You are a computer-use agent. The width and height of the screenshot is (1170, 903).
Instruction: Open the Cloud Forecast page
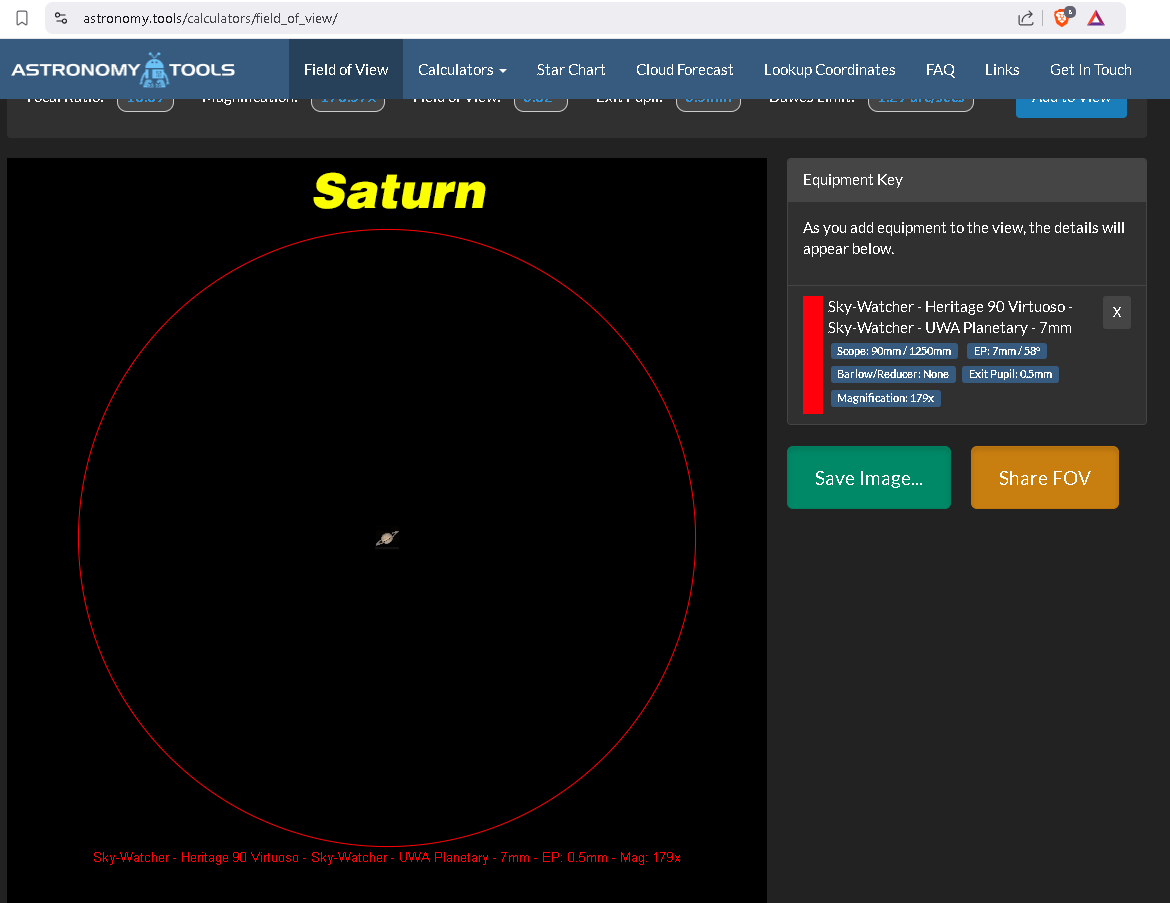pyautogui.click(x=684, y=70)
